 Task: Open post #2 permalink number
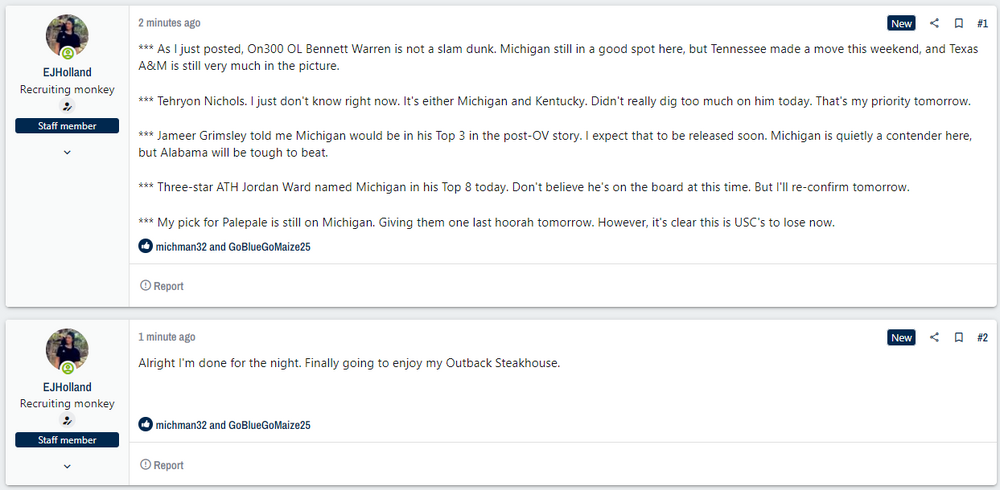coord(982,337)
